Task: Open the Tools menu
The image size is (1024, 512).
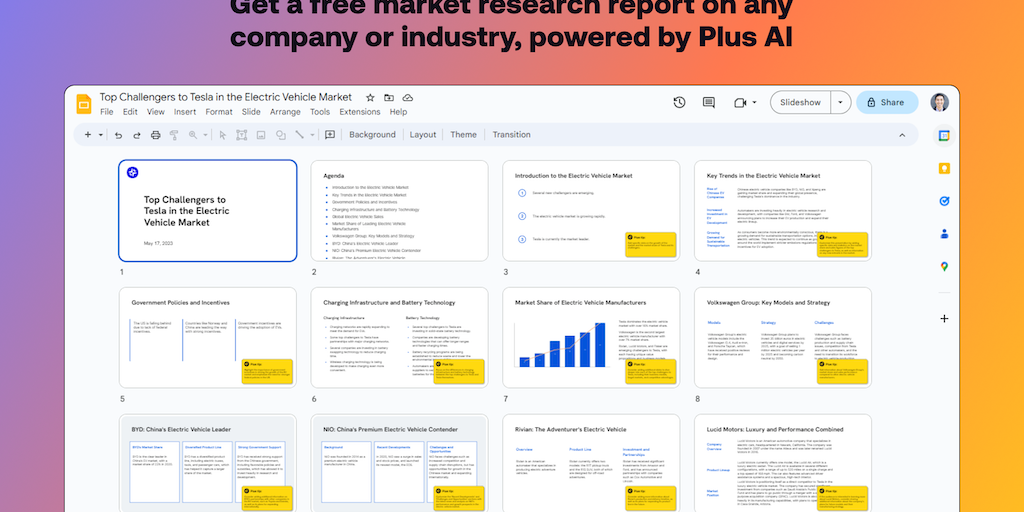Action: click(x=320, y=112)
